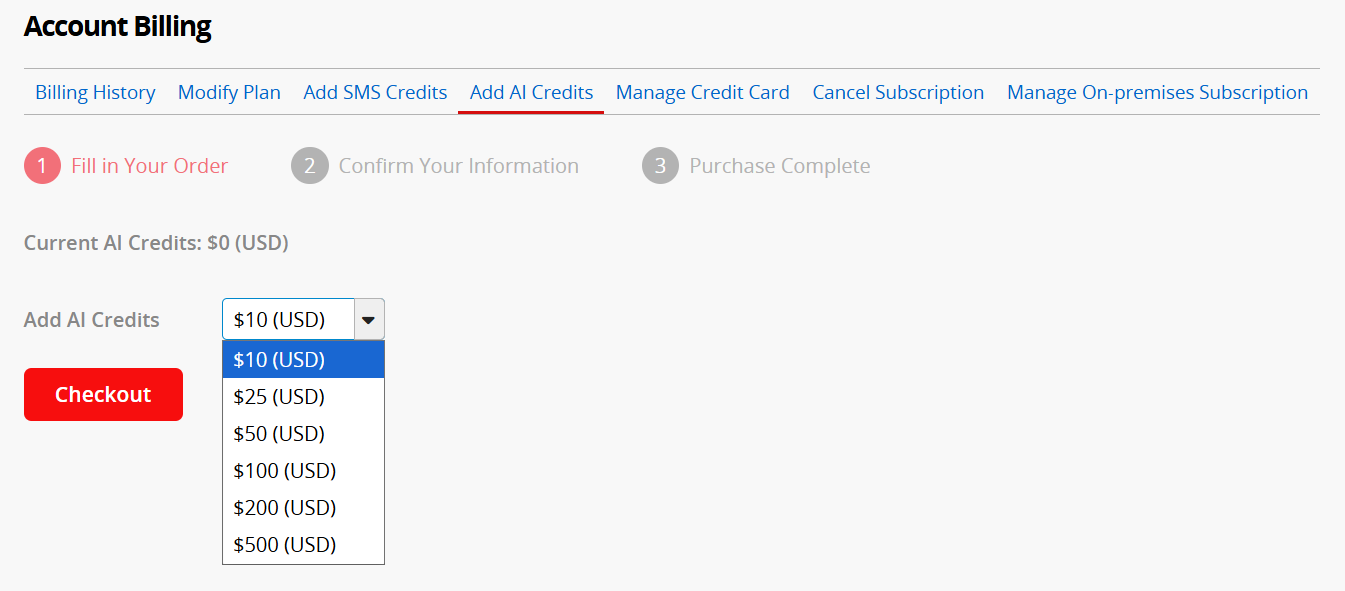
Task: Click the dropdown arrow for AI Credits
Action: coord(369,320)
